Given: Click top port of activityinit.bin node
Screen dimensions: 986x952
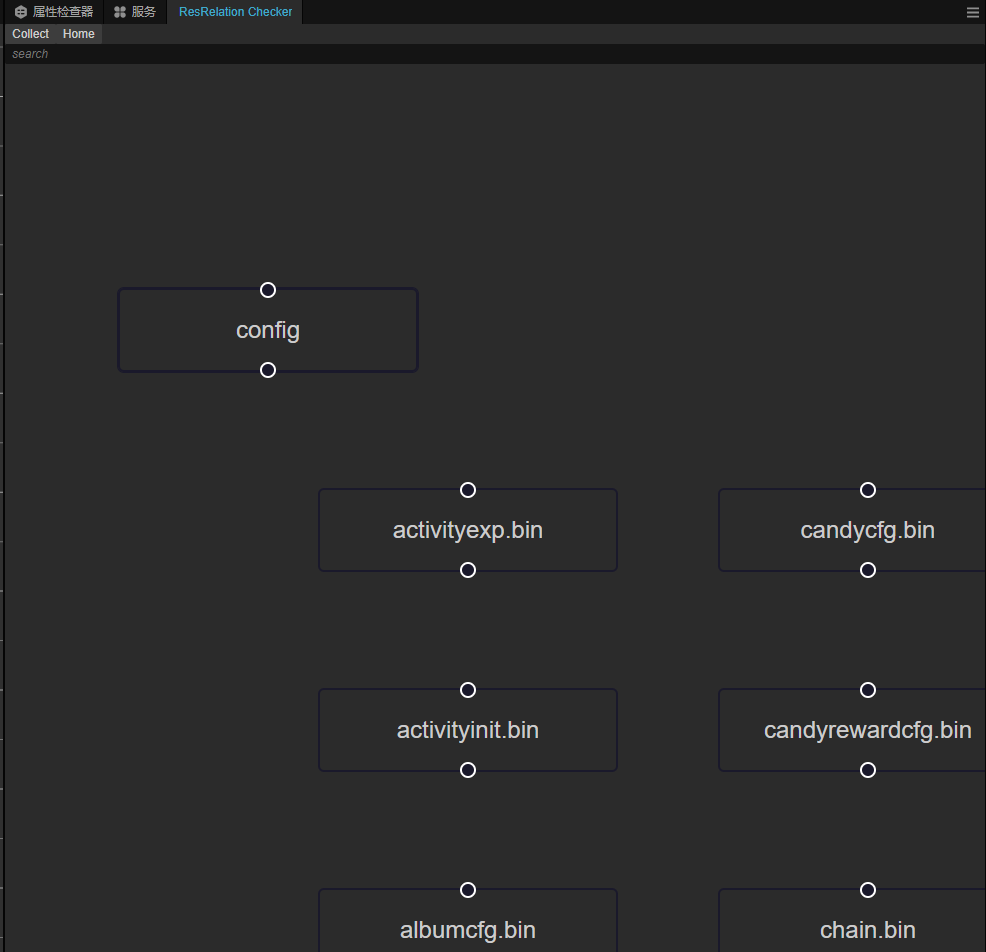Looking at the screenshot, I should pyautogui.click(x=468, y=690).
